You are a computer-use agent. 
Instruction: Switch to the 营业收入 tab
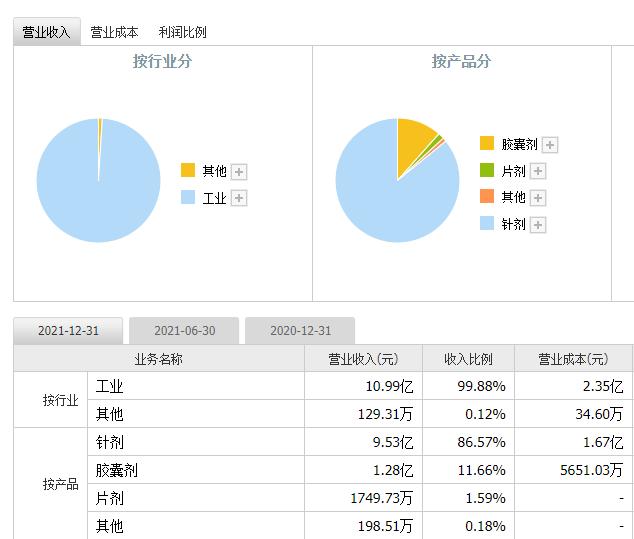pyautogui.click(x=47, y=32)
